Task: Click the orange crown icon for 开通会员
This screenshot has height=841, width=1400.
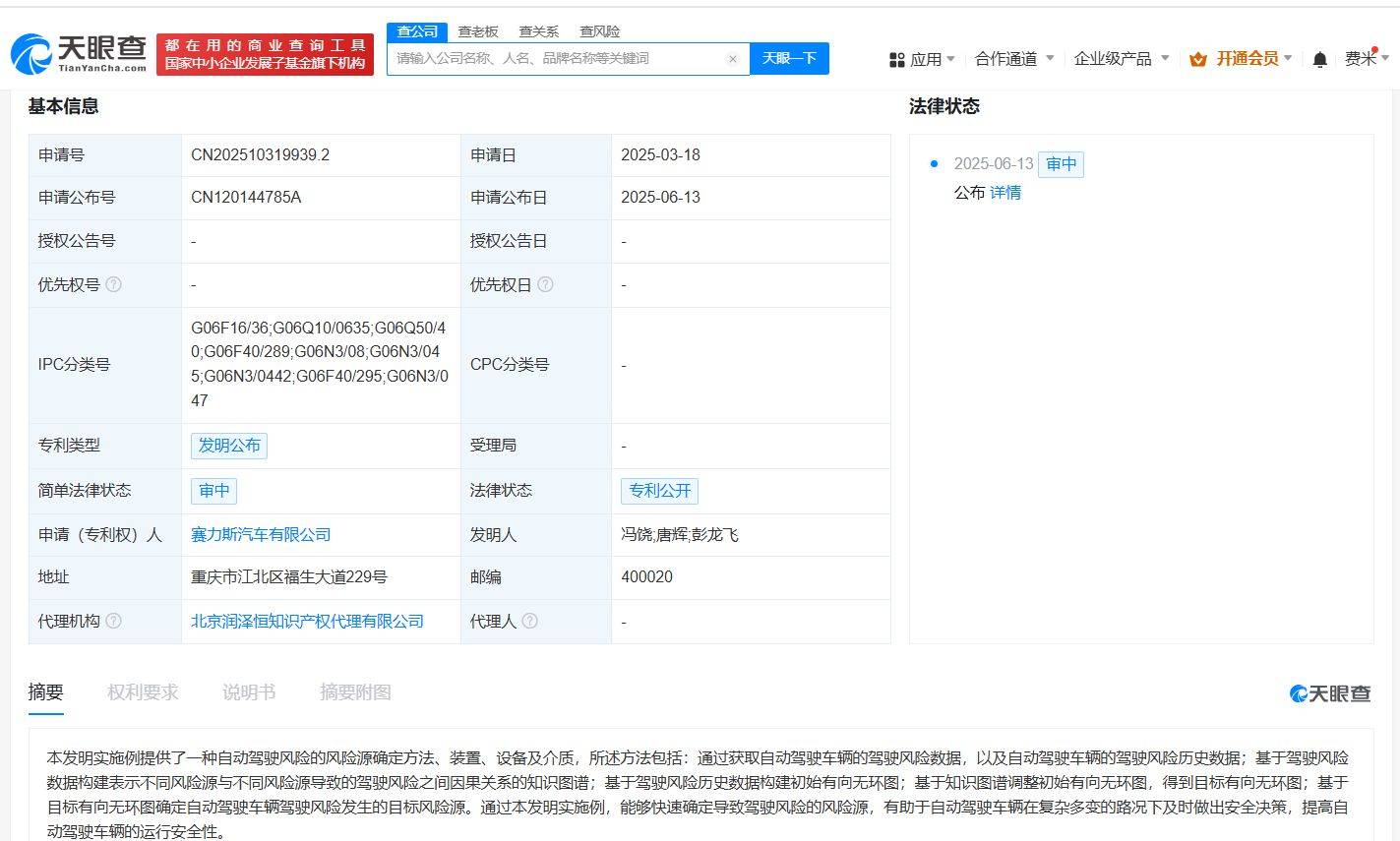Action: click(1199, 58)
